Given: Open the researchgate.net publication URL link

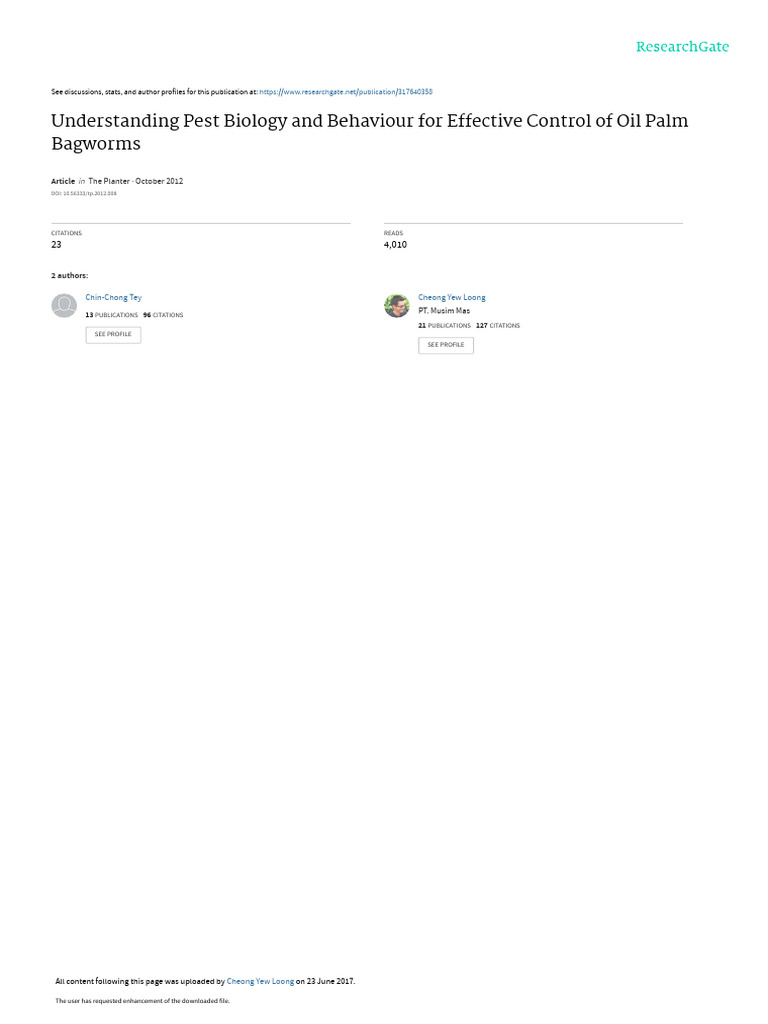Looking at the screenshot, I should [x=345, y=92].
